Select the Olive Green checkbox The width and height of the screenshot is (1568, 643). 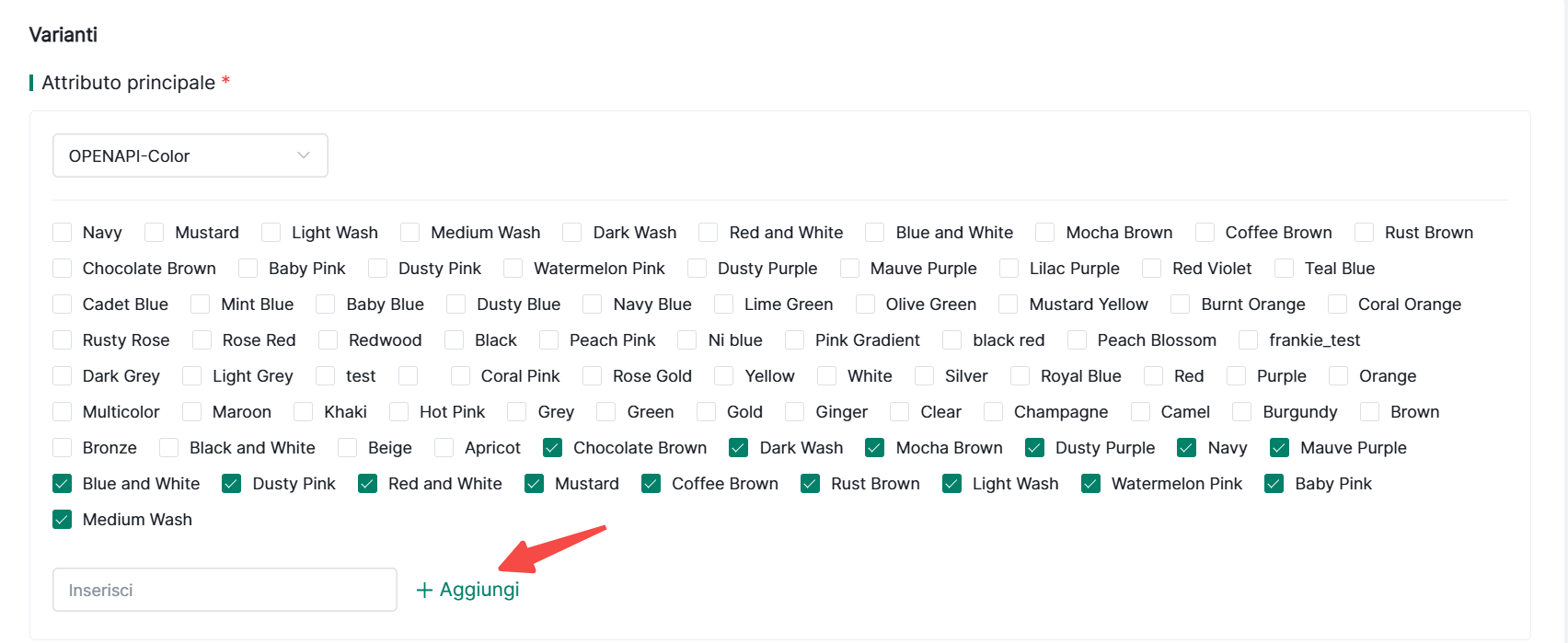click(x=866, y=304)
